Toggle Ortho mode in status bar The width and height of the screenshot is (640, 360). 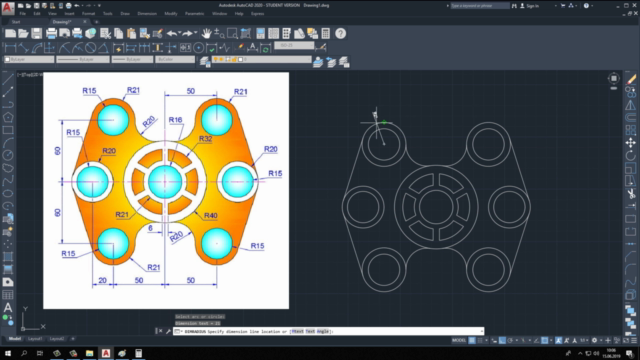[x=502, y=340]
